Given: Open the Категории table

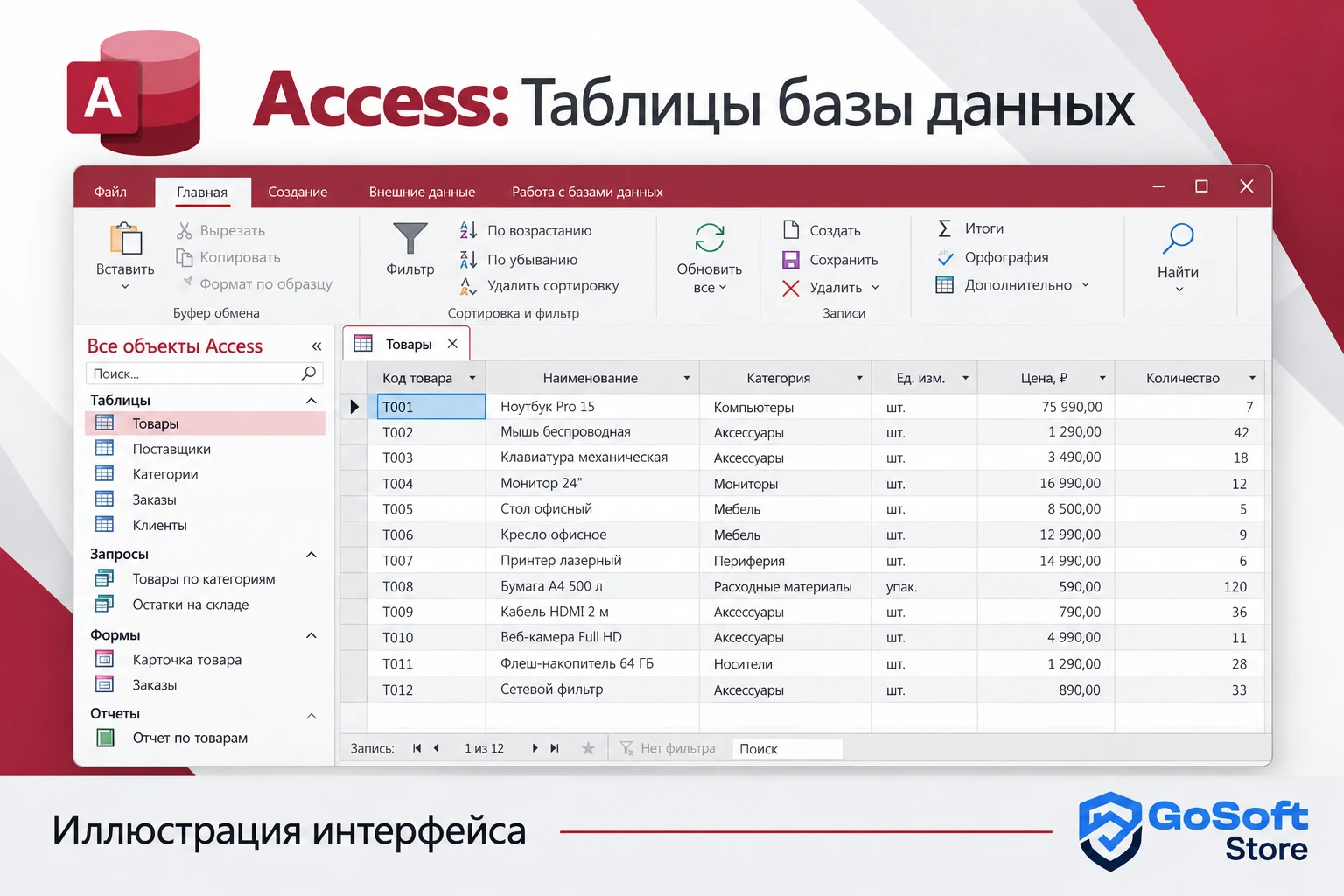Looking at the screenshot, I should [164, 474].
